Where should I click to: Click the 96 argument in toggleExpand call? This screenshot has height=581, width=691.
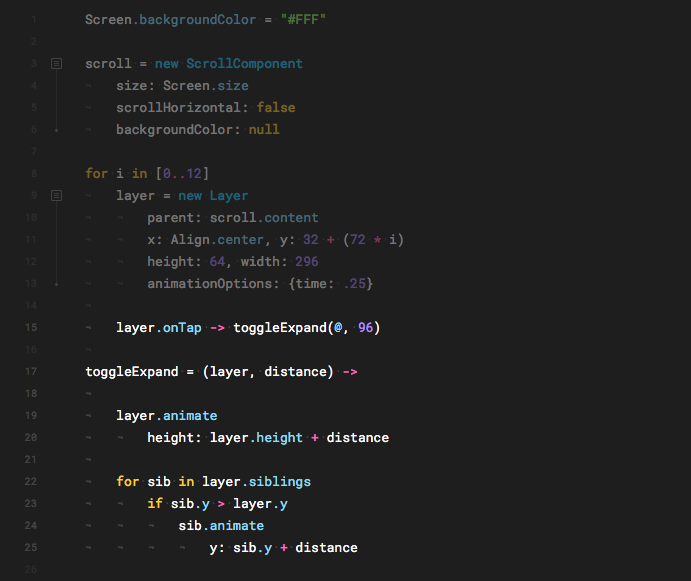coord(365,328)
